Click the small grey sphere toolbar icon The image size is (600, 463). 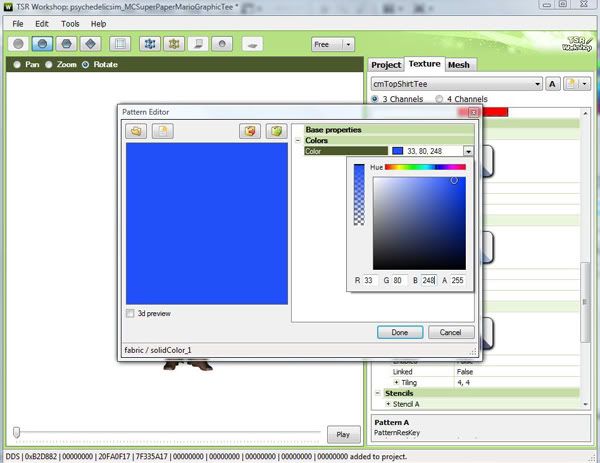pos(222,44)
